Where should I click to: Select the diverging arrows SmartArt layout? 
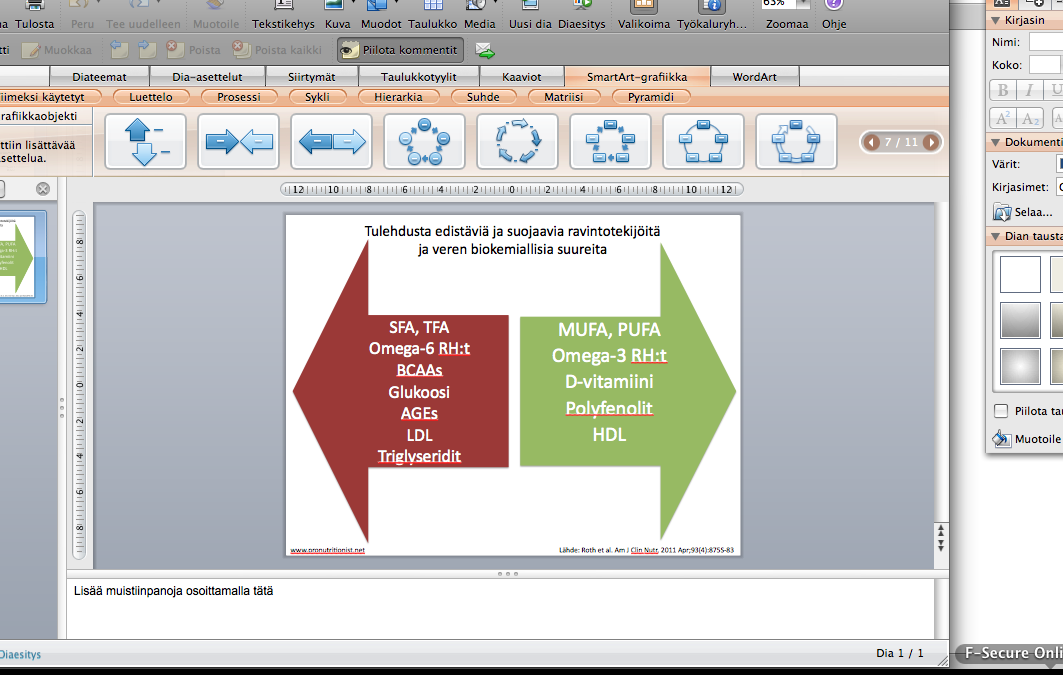click(332, 142)
